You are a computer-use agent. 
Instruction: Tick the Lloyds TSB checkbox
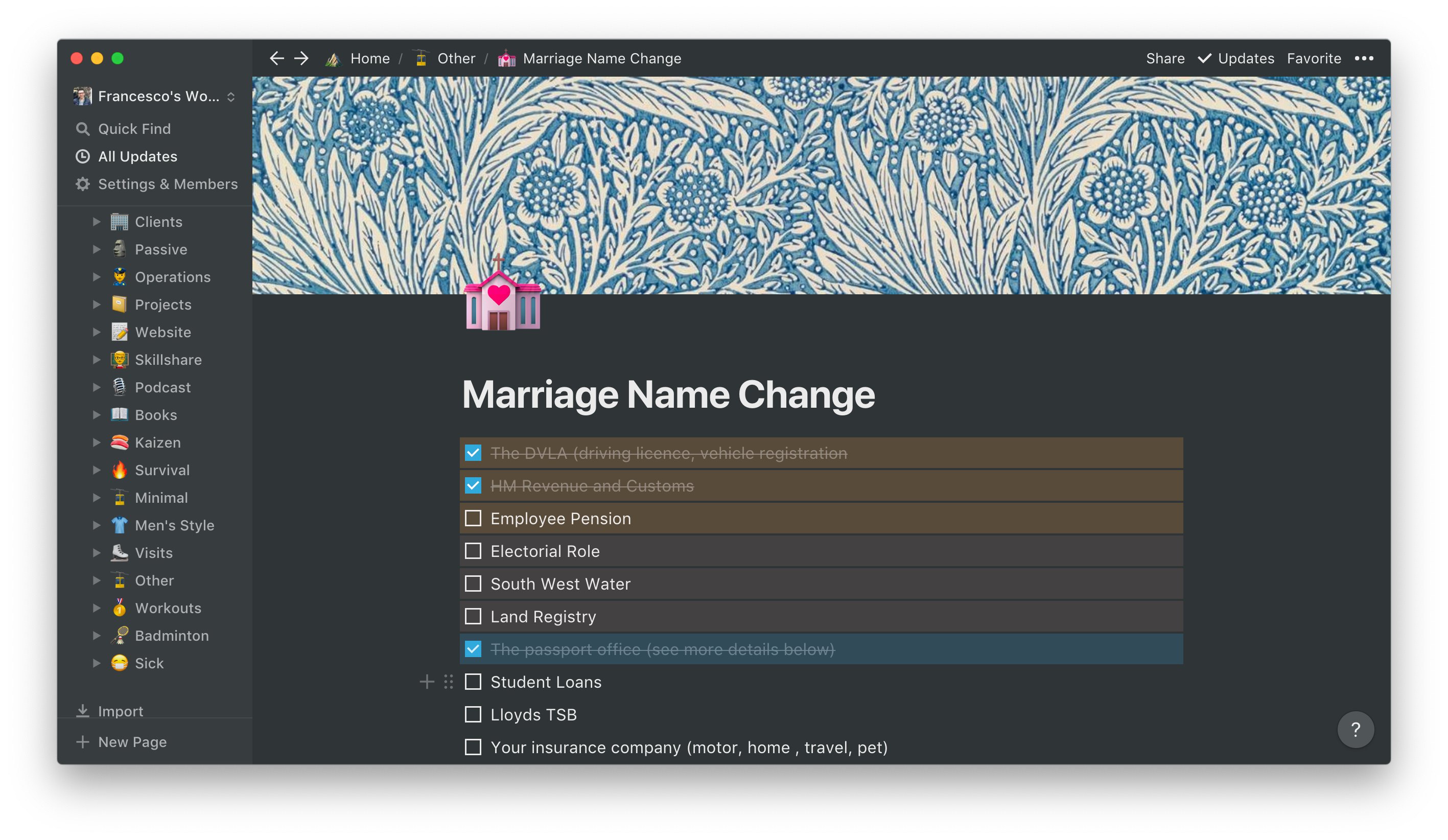[473, 714]
